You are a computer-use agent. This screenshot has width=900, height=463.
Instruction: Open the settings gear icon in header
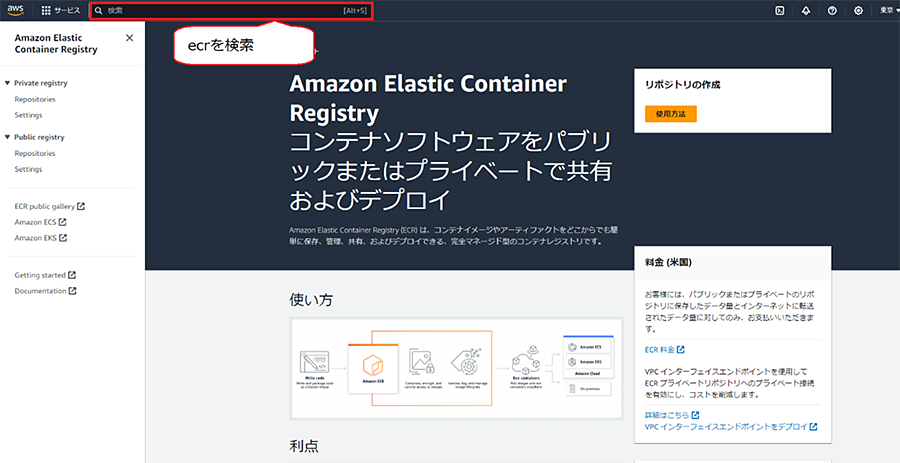(859, 10)
